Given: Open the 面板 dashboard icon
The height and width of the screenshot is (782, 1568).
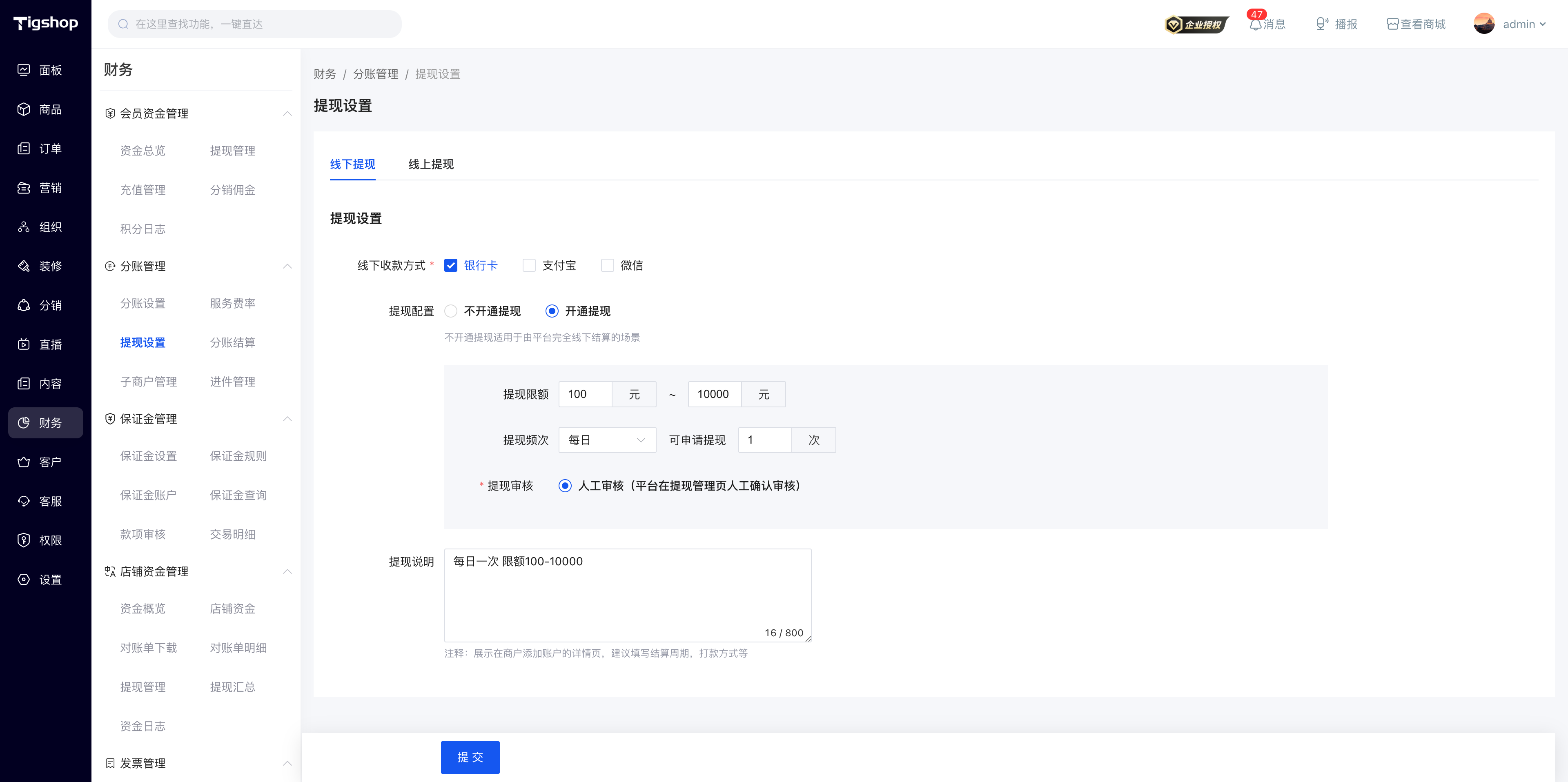Looking at the screenshot, I should coord(24,70).
